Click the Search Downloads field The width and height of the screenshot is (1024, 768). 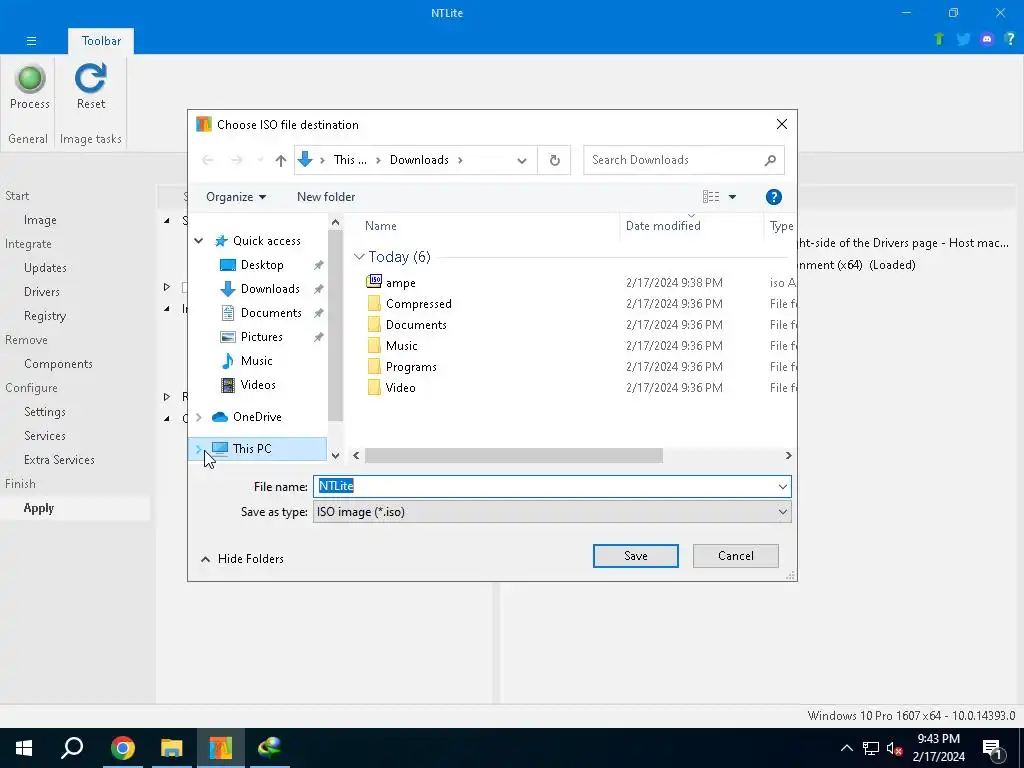click(675, 160)
